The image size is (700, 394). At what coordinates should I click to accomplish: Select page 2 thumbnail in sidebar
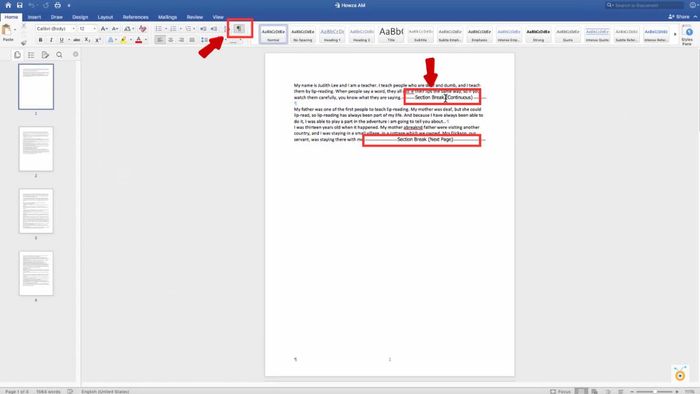point(36,149)
